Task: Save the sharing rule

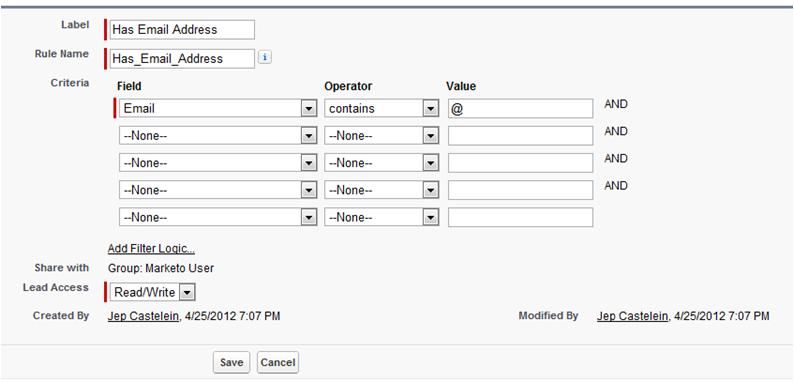Action: (231, 363)
